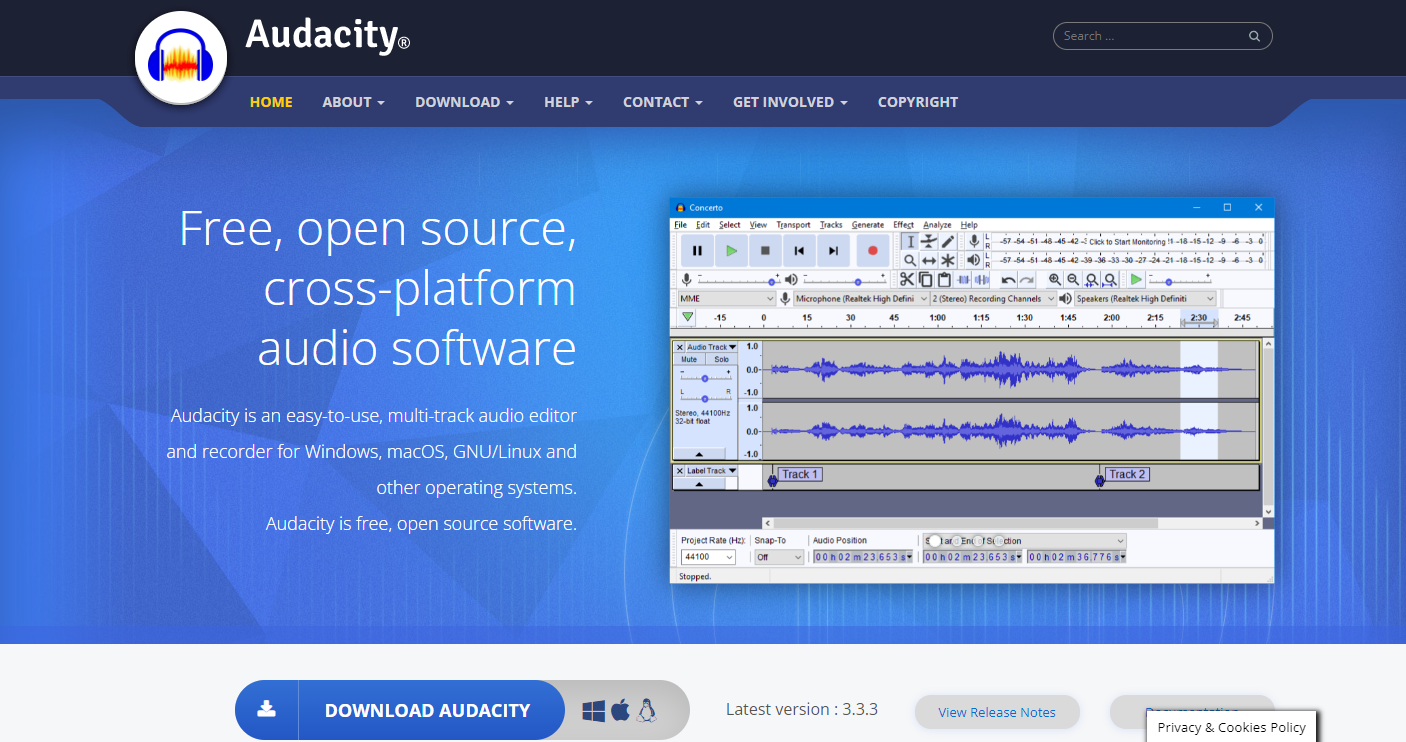Open the File menu in the Concerto window
The image size is (1406, 742).
tap(680, 225)
